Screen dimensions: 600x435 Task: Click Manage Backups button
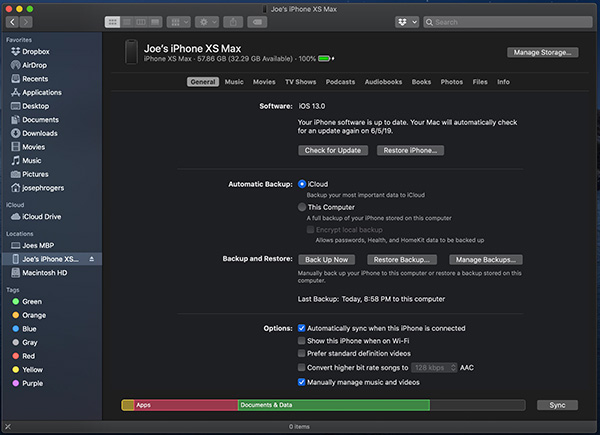coord(486,260)
